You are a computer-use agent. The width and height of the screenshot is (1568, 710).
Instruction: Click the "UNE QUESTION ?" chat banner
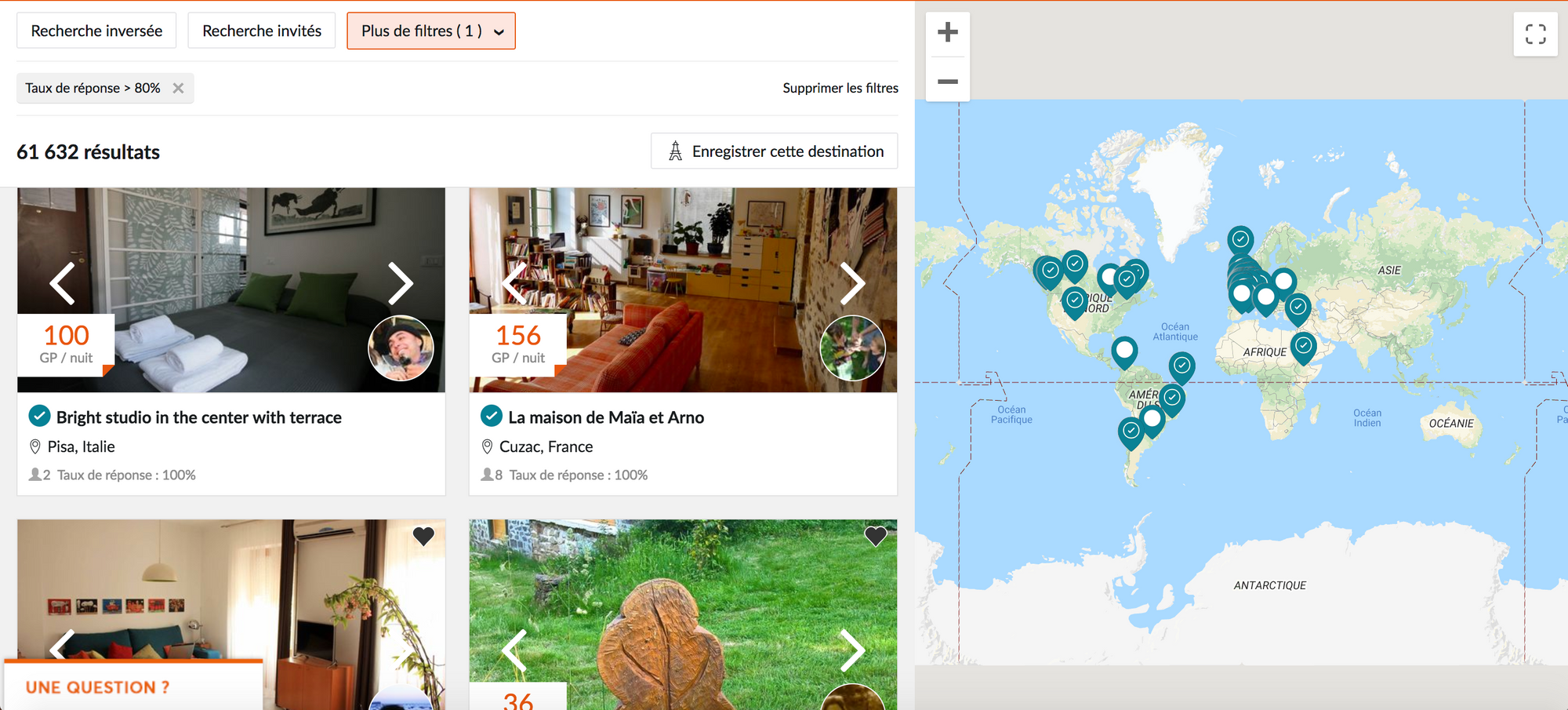point(95,686)
